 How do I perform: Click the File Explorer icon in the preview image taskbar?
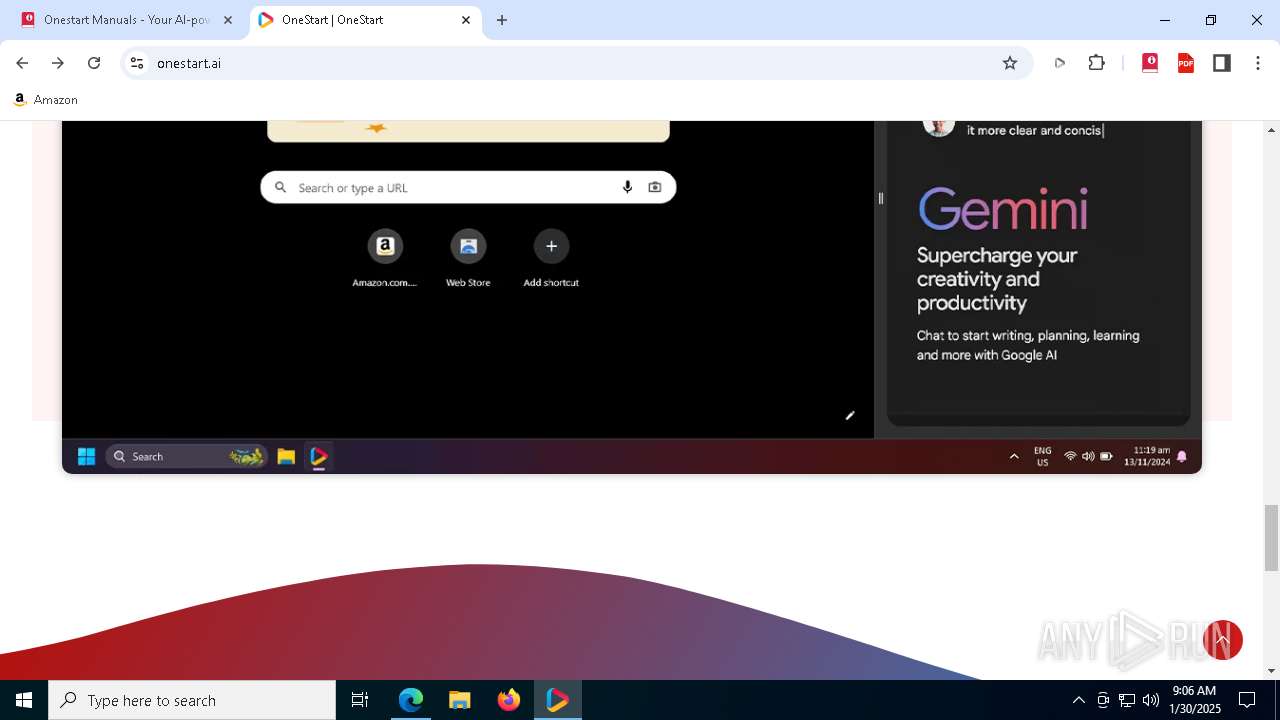286,456
